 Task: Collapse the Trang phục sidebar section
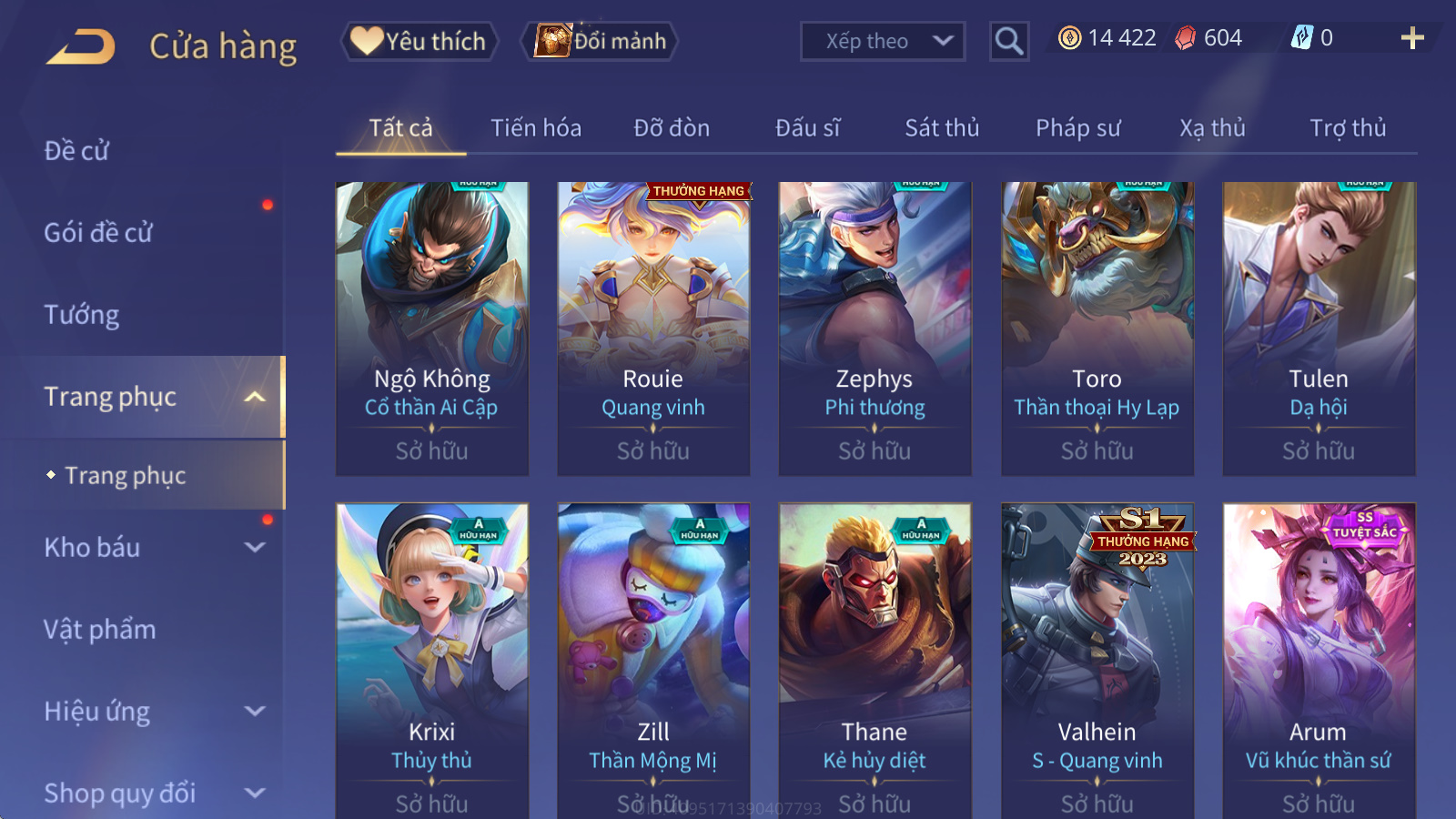[255, 397]
